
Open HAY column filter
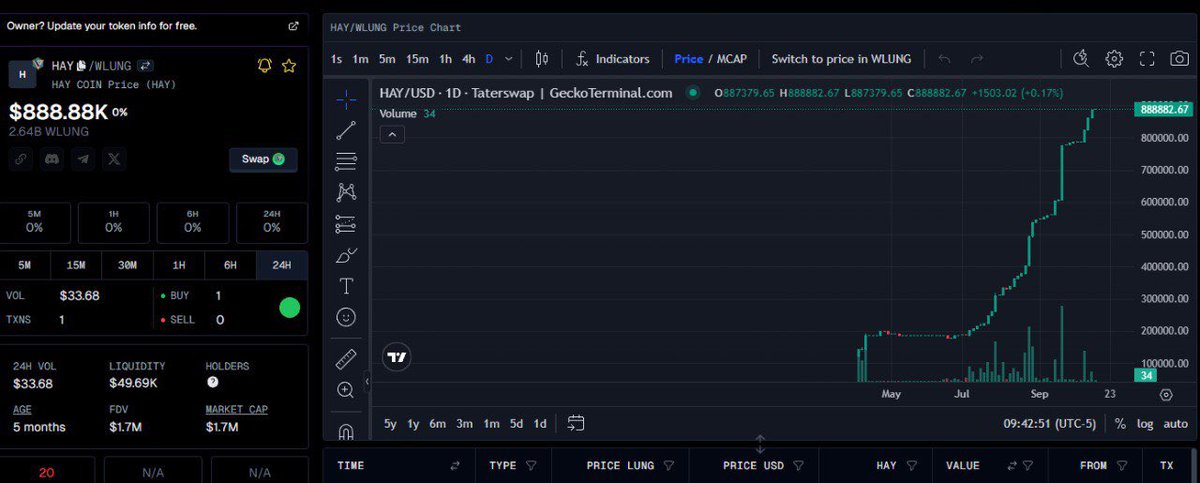click(910, 465)
